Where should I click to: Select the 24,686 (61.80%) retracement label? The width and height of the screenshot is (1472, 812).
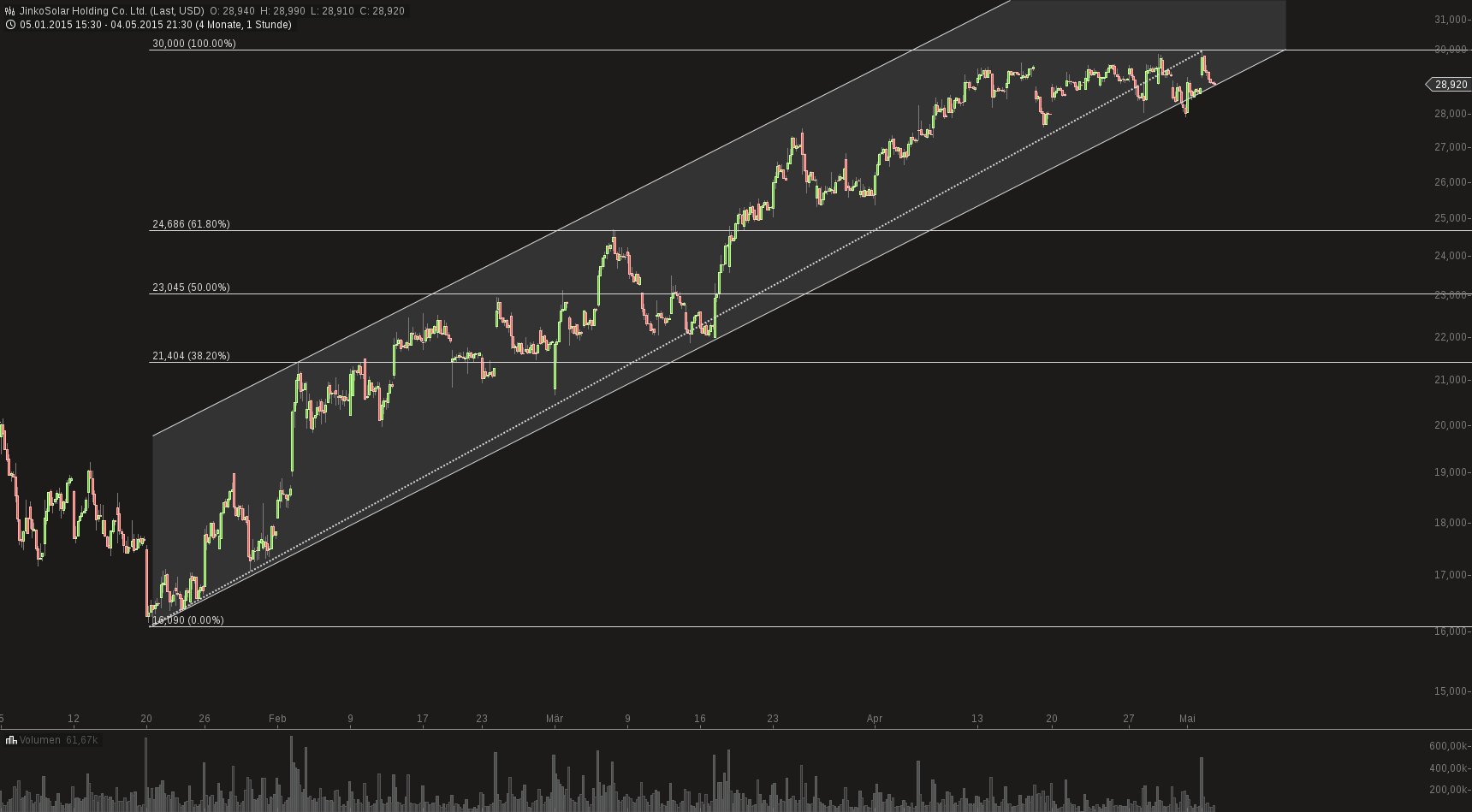pos(192,223)
